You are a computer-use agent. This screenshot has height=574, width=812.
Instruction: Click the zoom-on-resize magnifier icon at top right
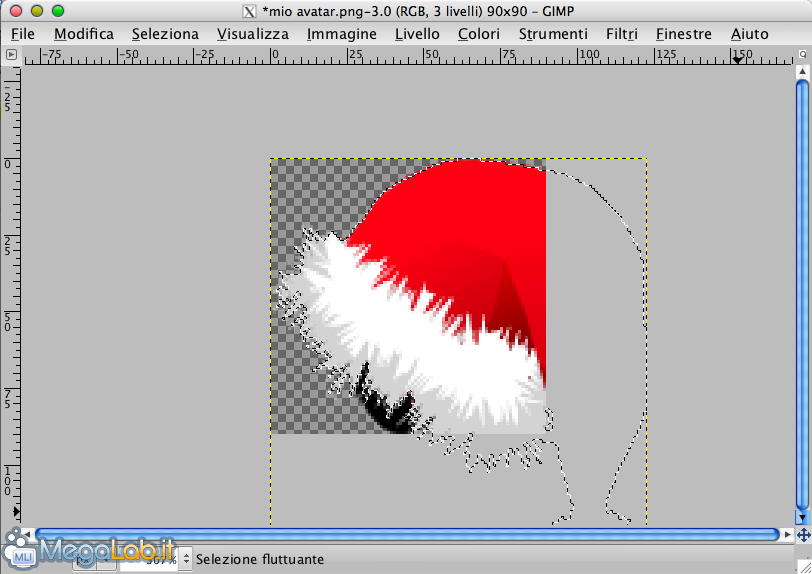[x=803, y=54]
